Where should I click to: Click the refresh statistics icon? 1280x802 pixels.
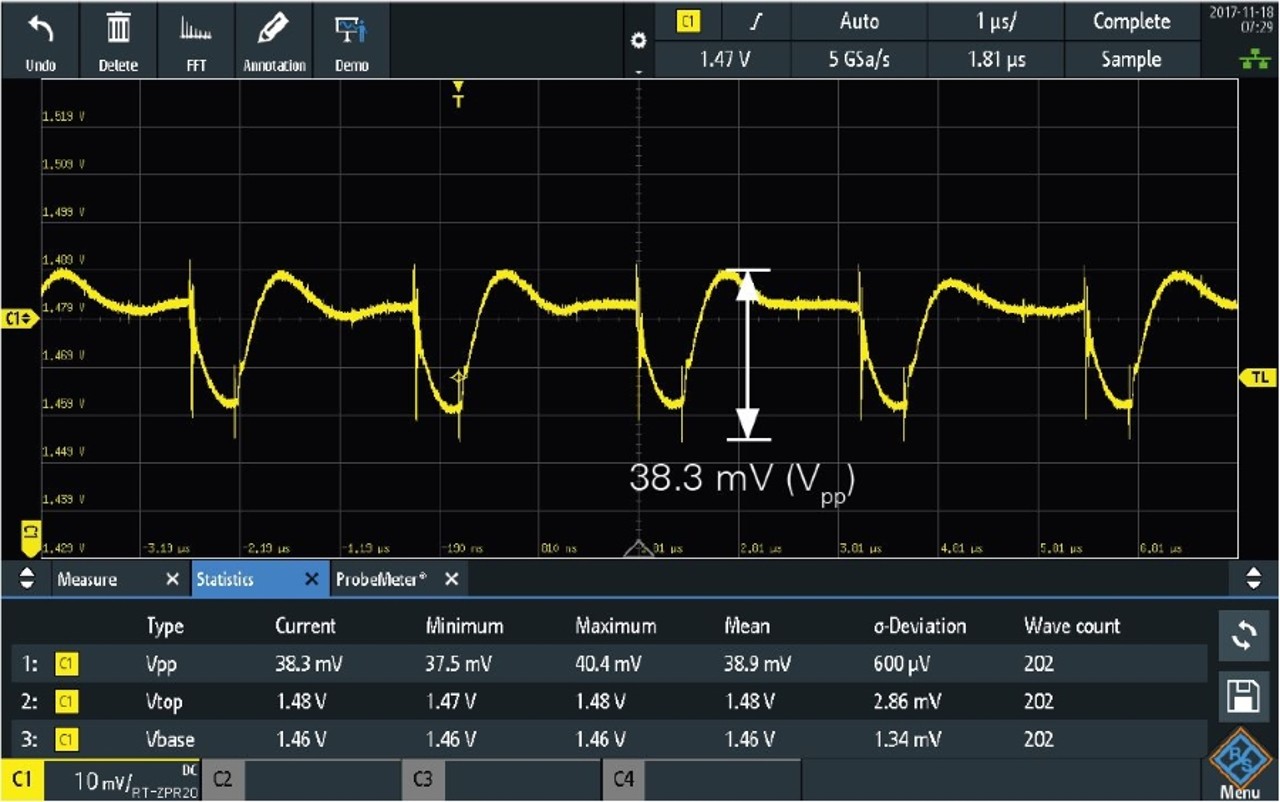tap(1243, 636)
